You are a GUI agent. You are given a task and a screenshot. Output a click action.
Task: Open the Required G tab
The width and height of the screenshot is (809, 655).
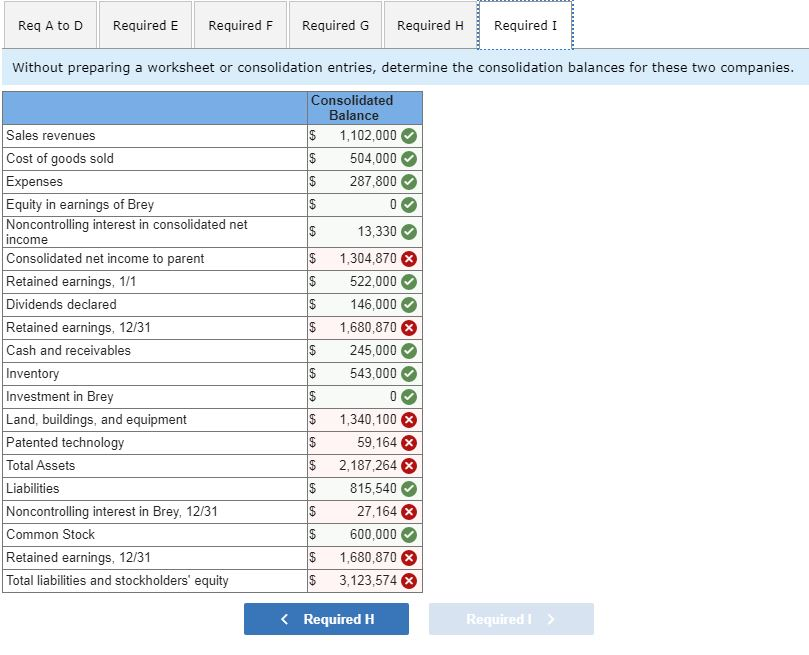(x=335, y=25)
